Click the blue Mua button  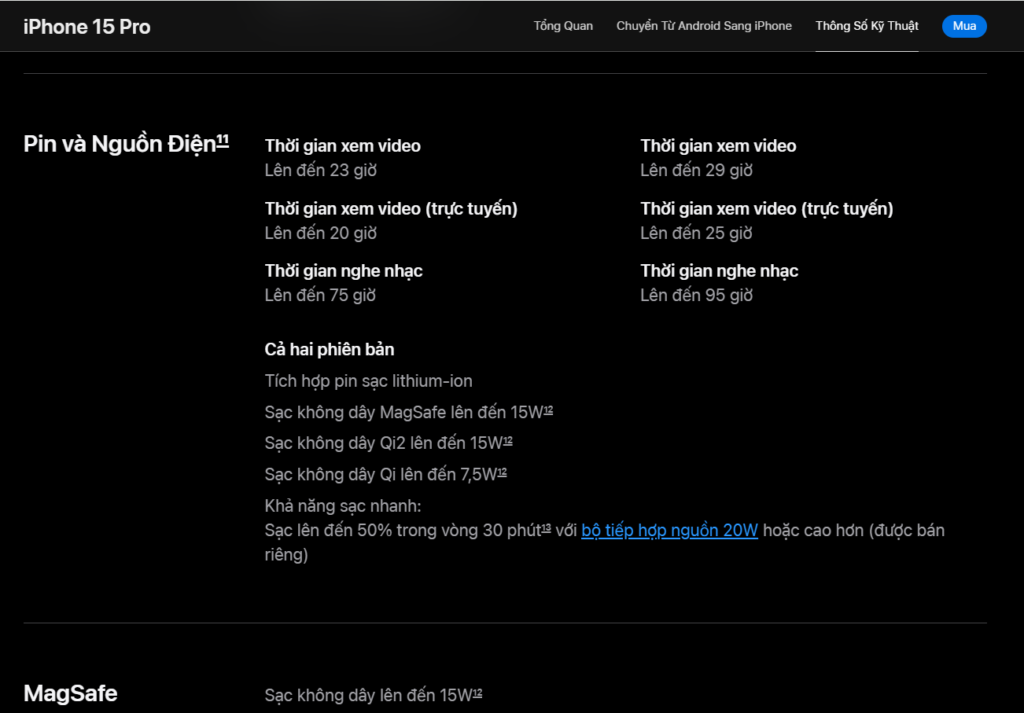pyautogui.click(x=964, y=26)
